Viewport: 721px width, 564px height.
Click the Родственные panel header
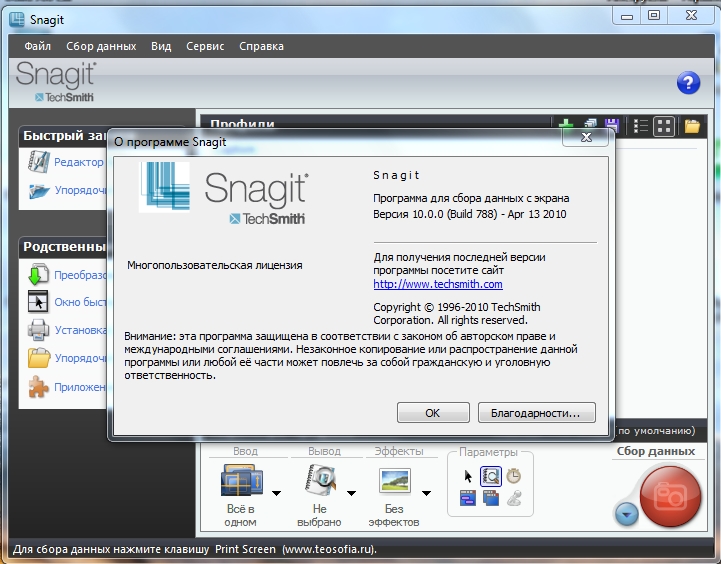point(64,247)
